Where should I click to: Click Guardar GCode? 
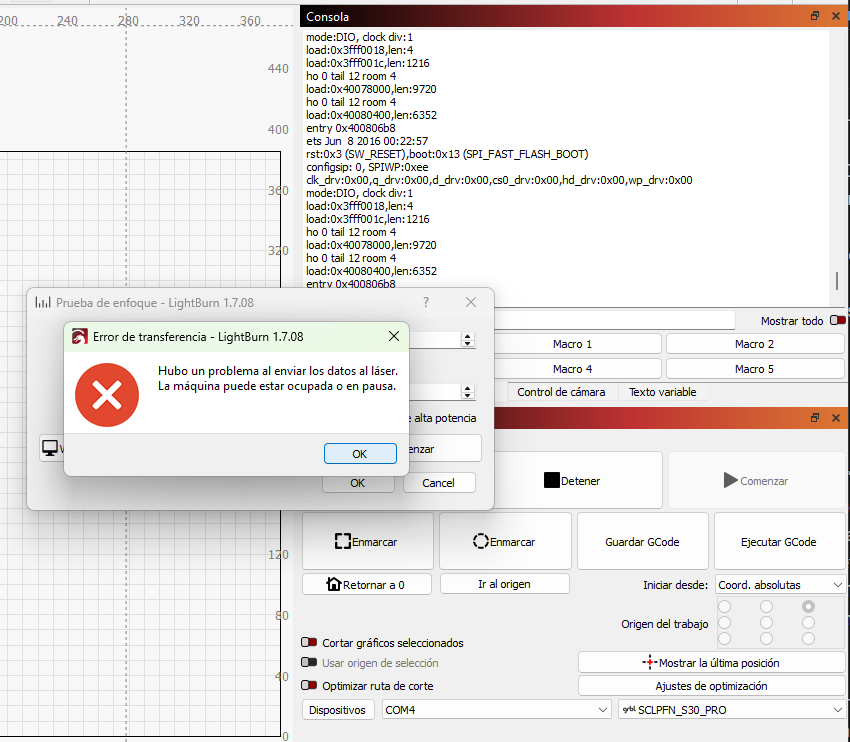642,541
